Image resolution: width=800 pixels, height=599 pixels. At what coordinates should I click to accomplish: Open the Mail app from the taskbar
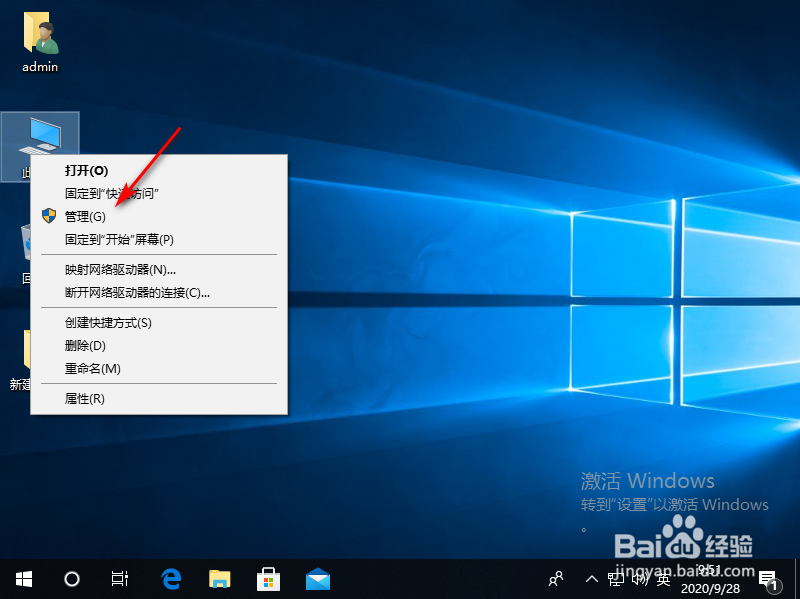pos(317,578)
